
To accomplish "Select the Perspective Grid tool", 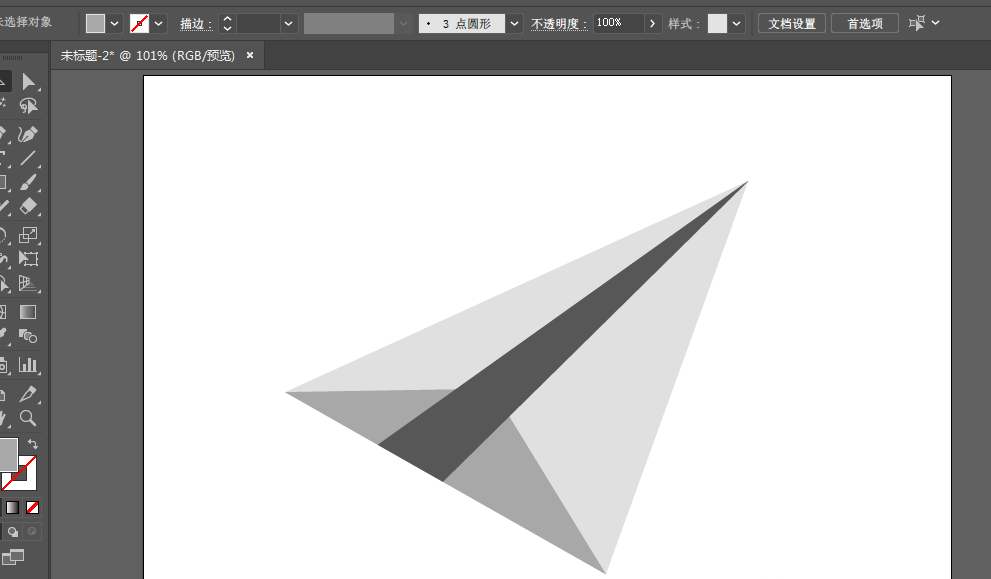I will 28,283.
